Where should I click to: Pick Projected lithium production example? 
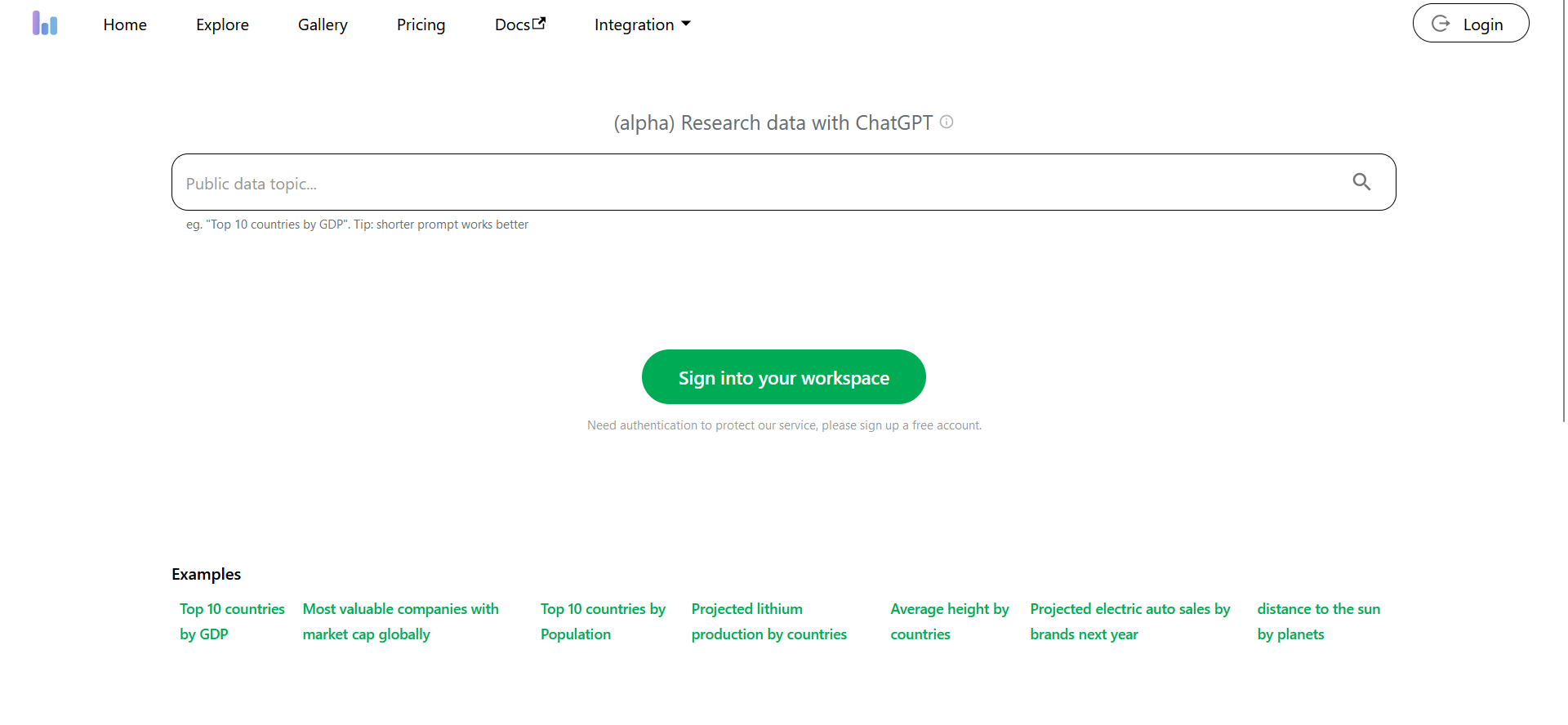pyautogui.click(x=768, y=621)
